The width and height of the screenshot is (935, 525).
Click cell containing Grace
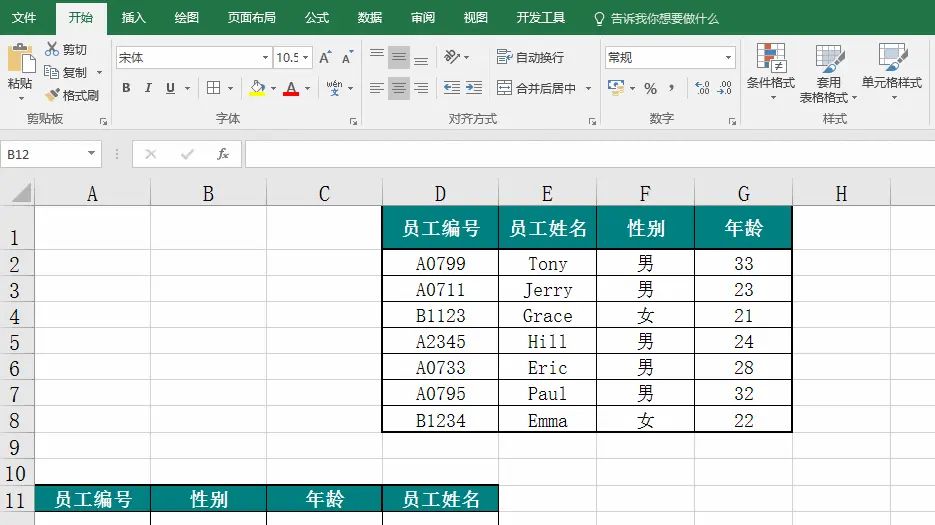click(547, 316)
